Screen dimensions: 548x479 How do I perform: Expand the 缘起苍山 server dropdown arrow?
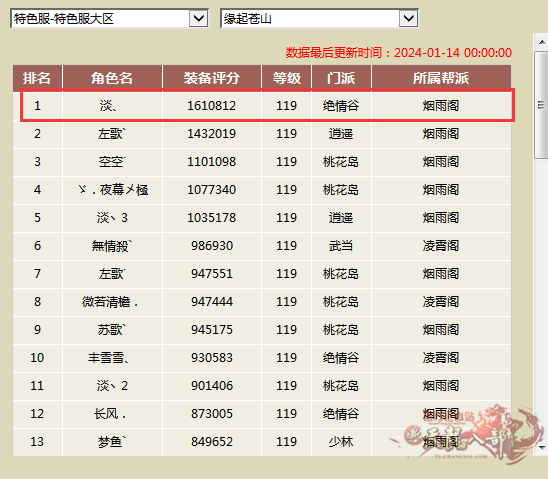tap(408, 18)
